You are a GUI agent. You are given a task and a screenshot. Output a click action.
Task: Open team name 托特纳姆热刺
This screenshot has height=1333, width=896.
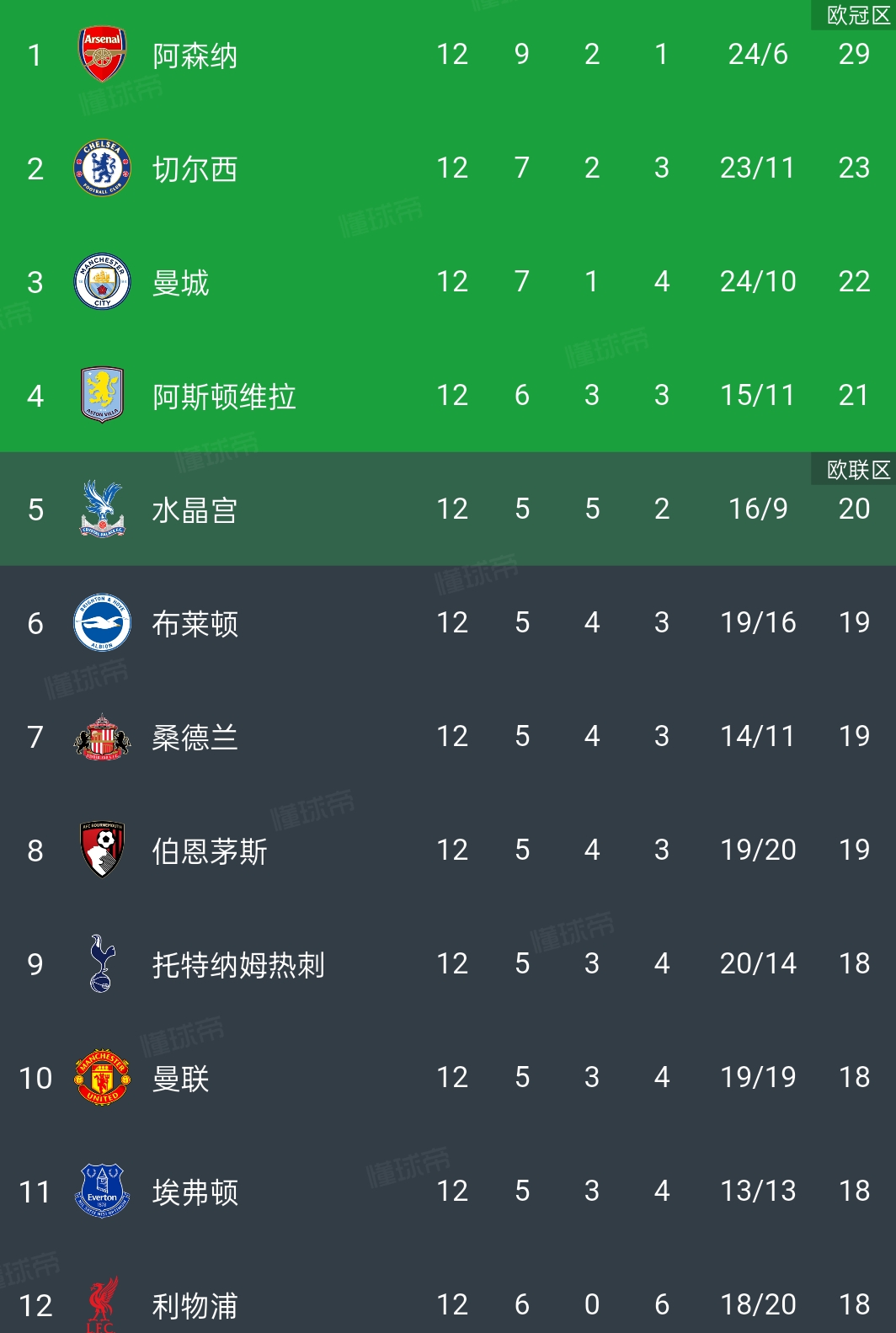point(238,965)
